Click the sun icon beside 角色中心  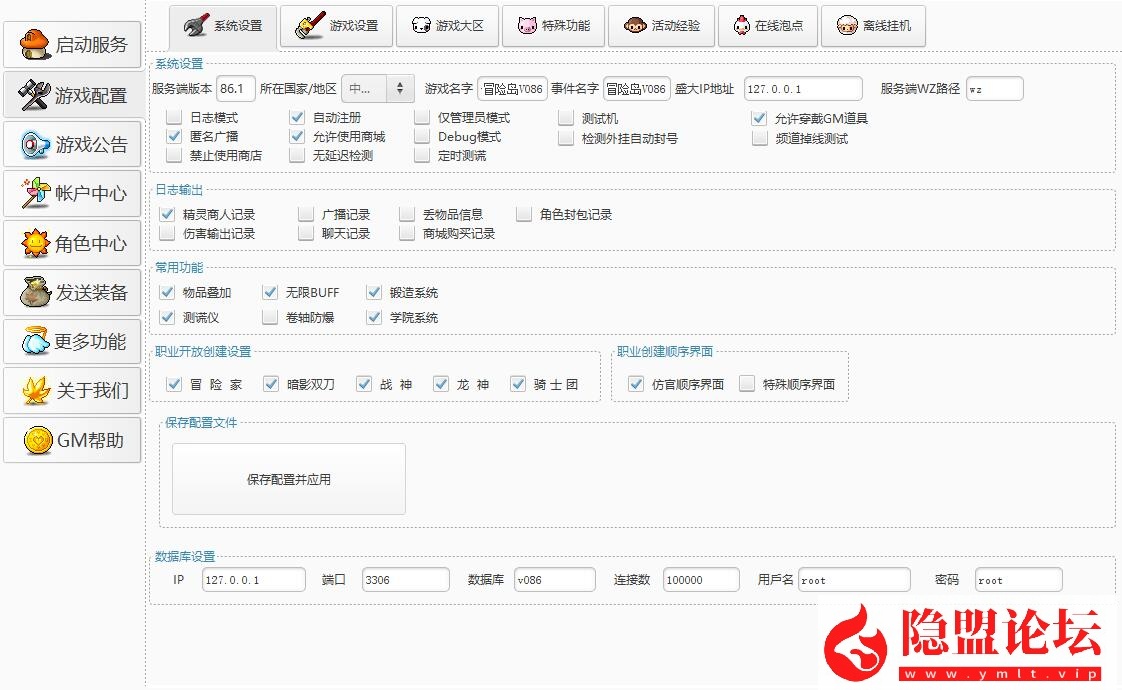click(x=35, y=243)
